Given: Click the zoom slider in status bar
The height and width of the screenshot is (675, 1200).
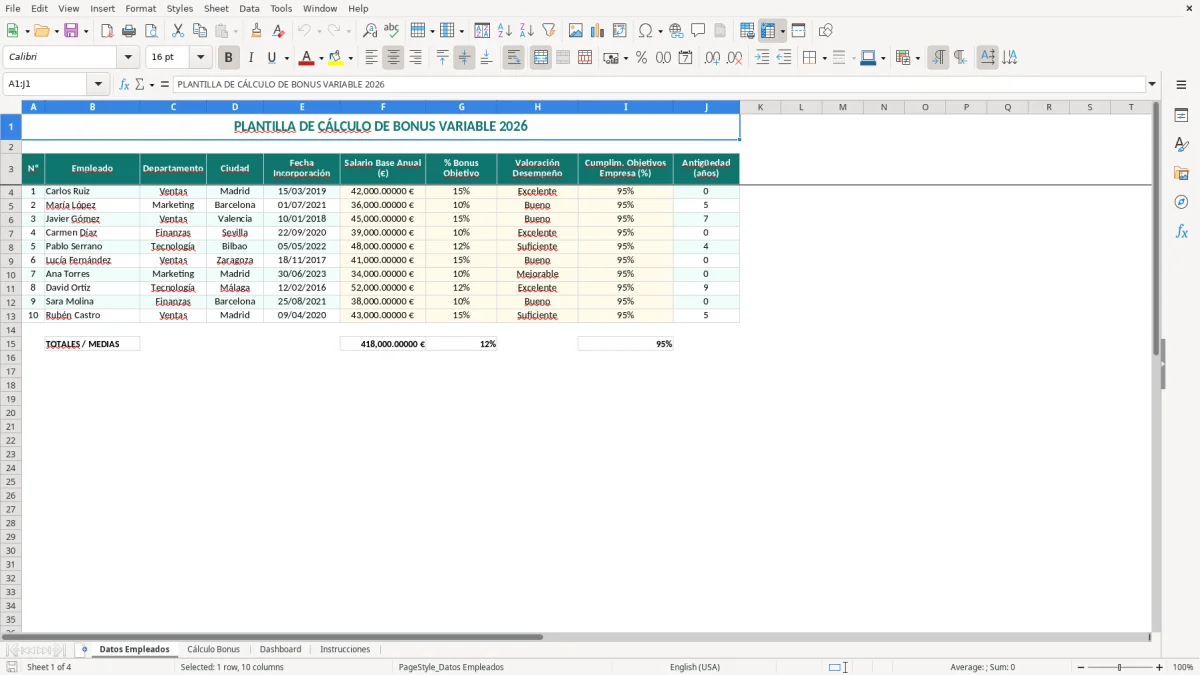Looking at the screenshot, I should [1120, 667].
